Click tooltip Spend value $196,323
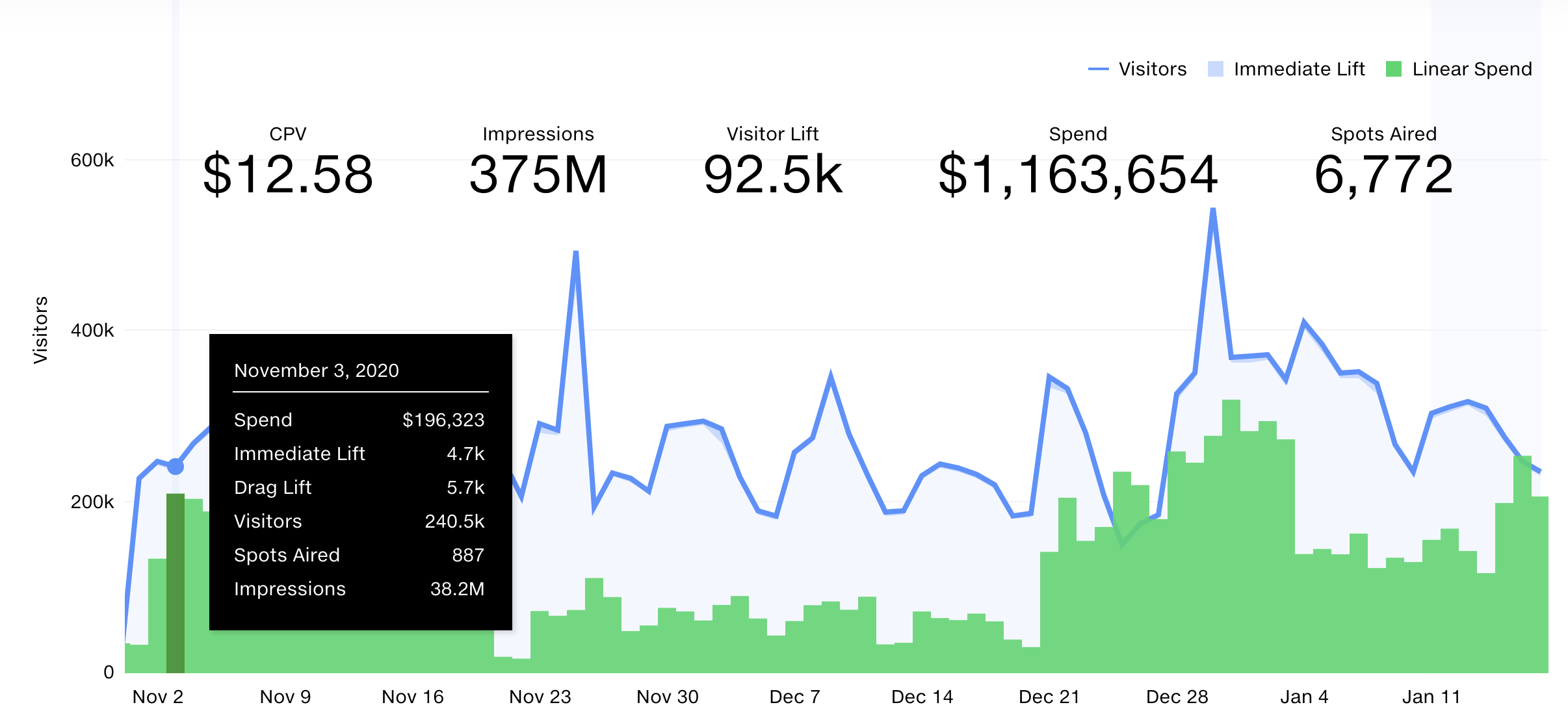The width and height of the screenshot is (1568, 720). pos(443,420)
